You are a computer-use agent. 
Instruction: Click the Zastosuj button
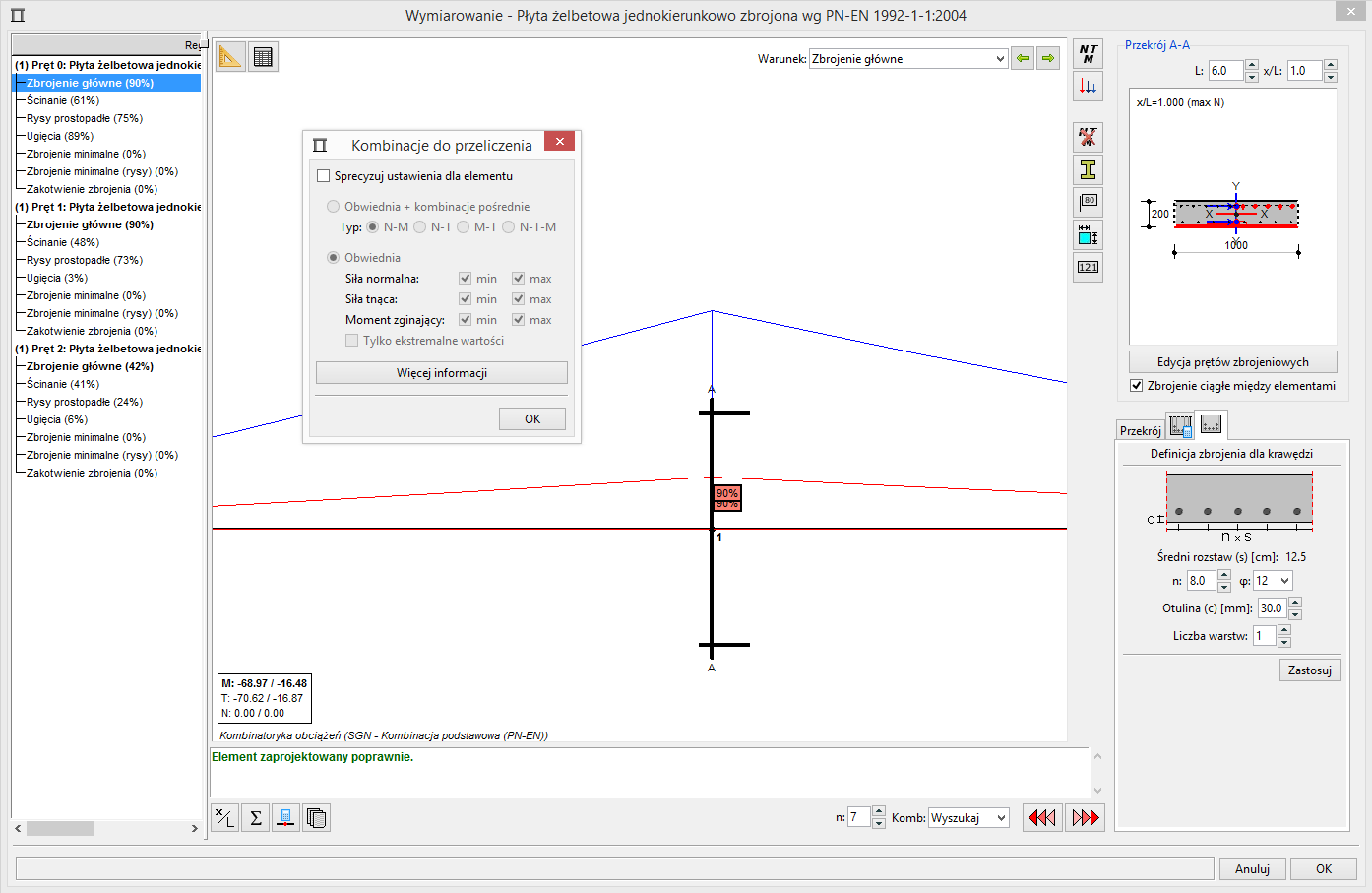pyautogui.click(x=1309, y=670)
